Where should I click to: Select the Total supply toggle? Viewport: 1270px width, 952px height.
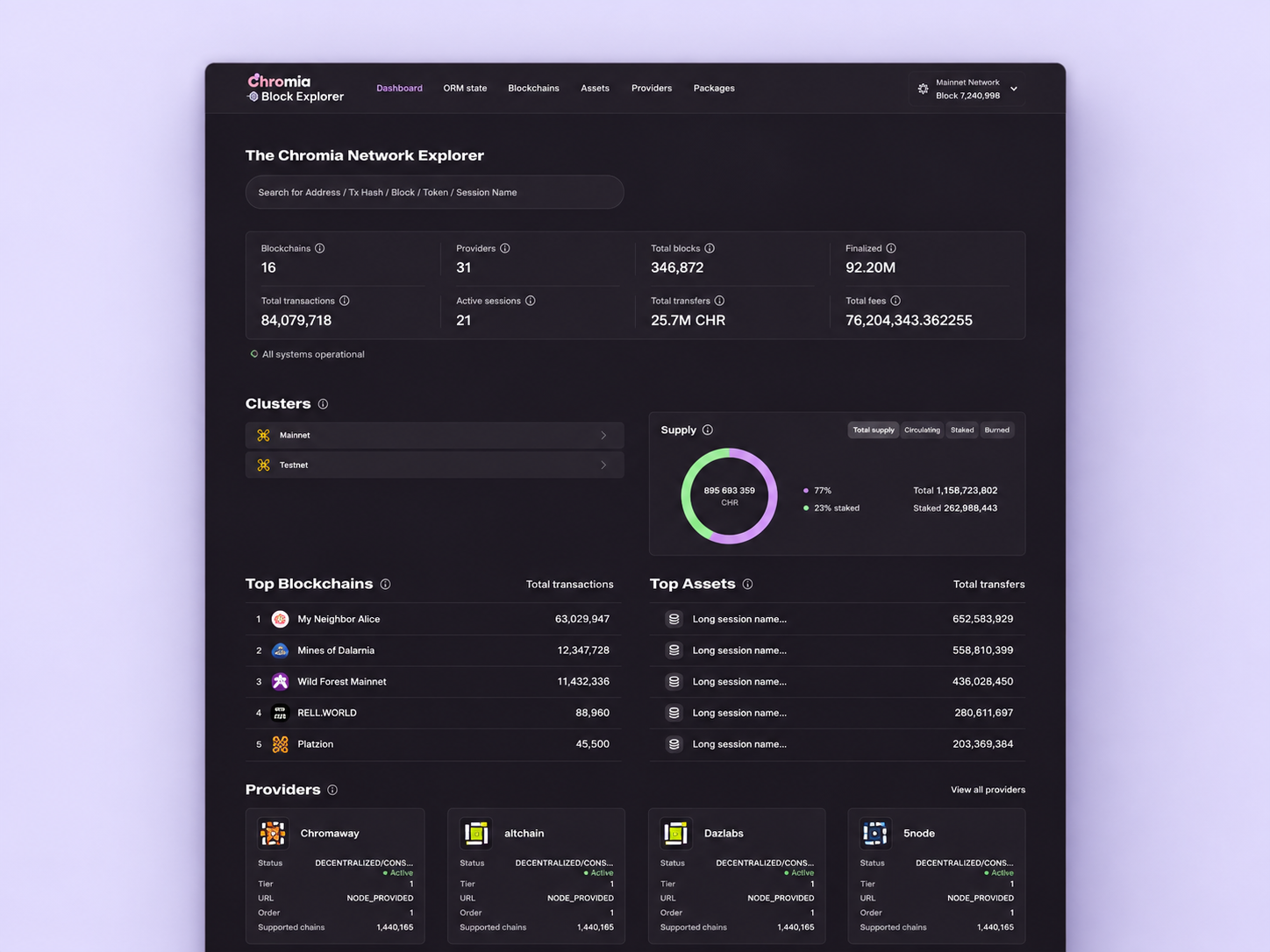click(x=874, y=430)
